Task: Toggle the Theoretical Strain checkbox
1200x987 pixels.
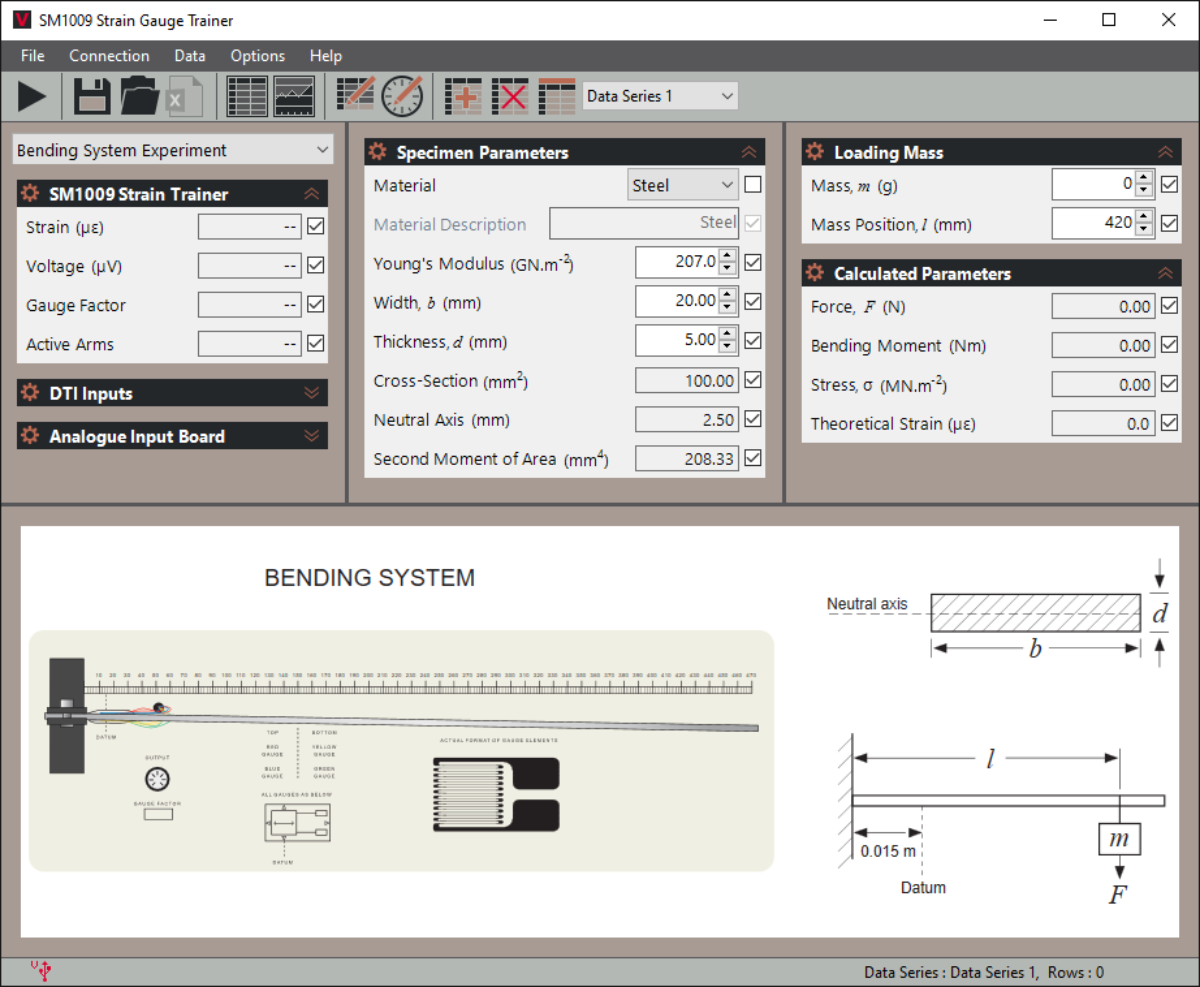Action: tap(1168, 422)
